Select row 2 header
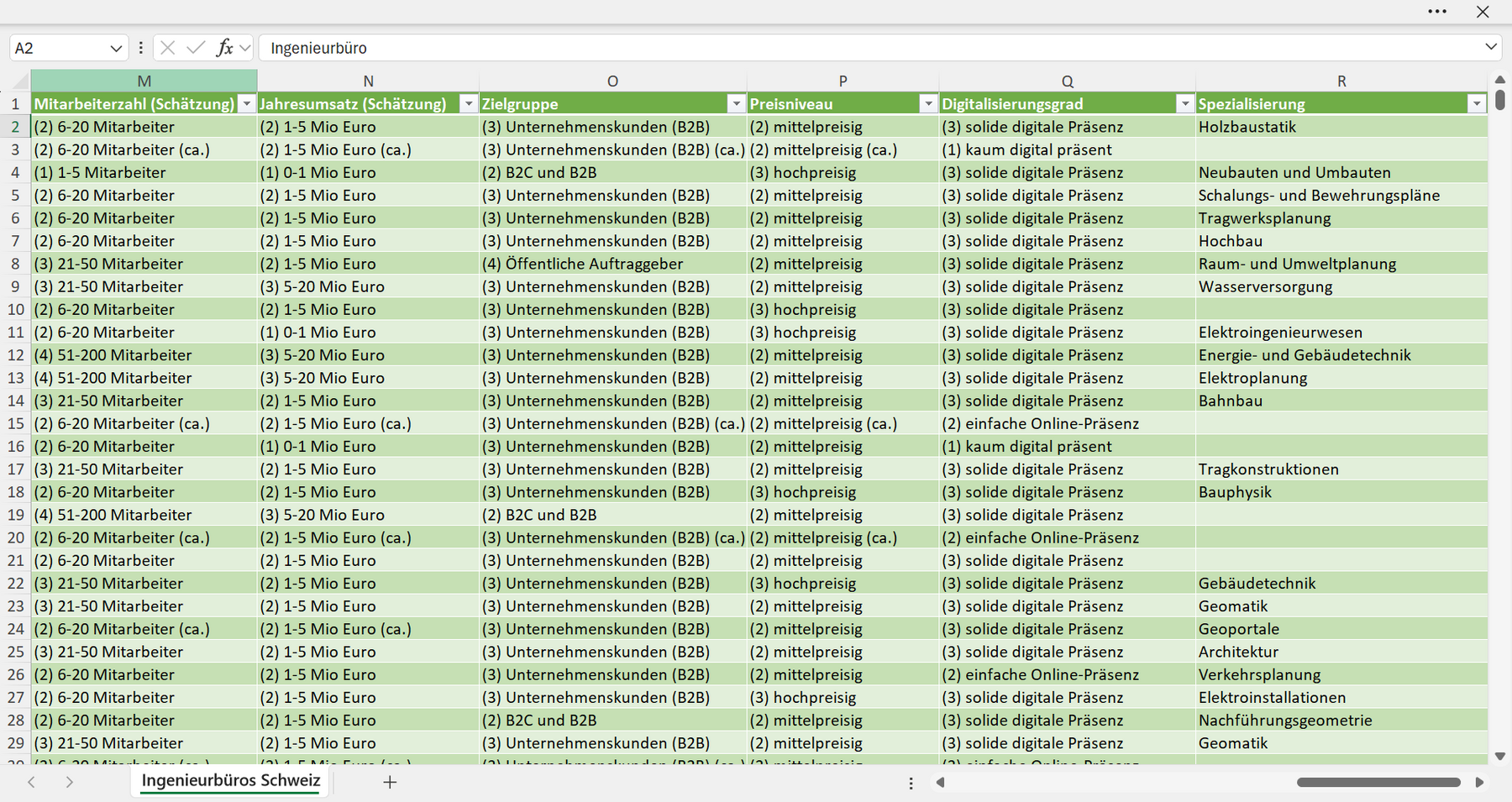 pos(15,127)
